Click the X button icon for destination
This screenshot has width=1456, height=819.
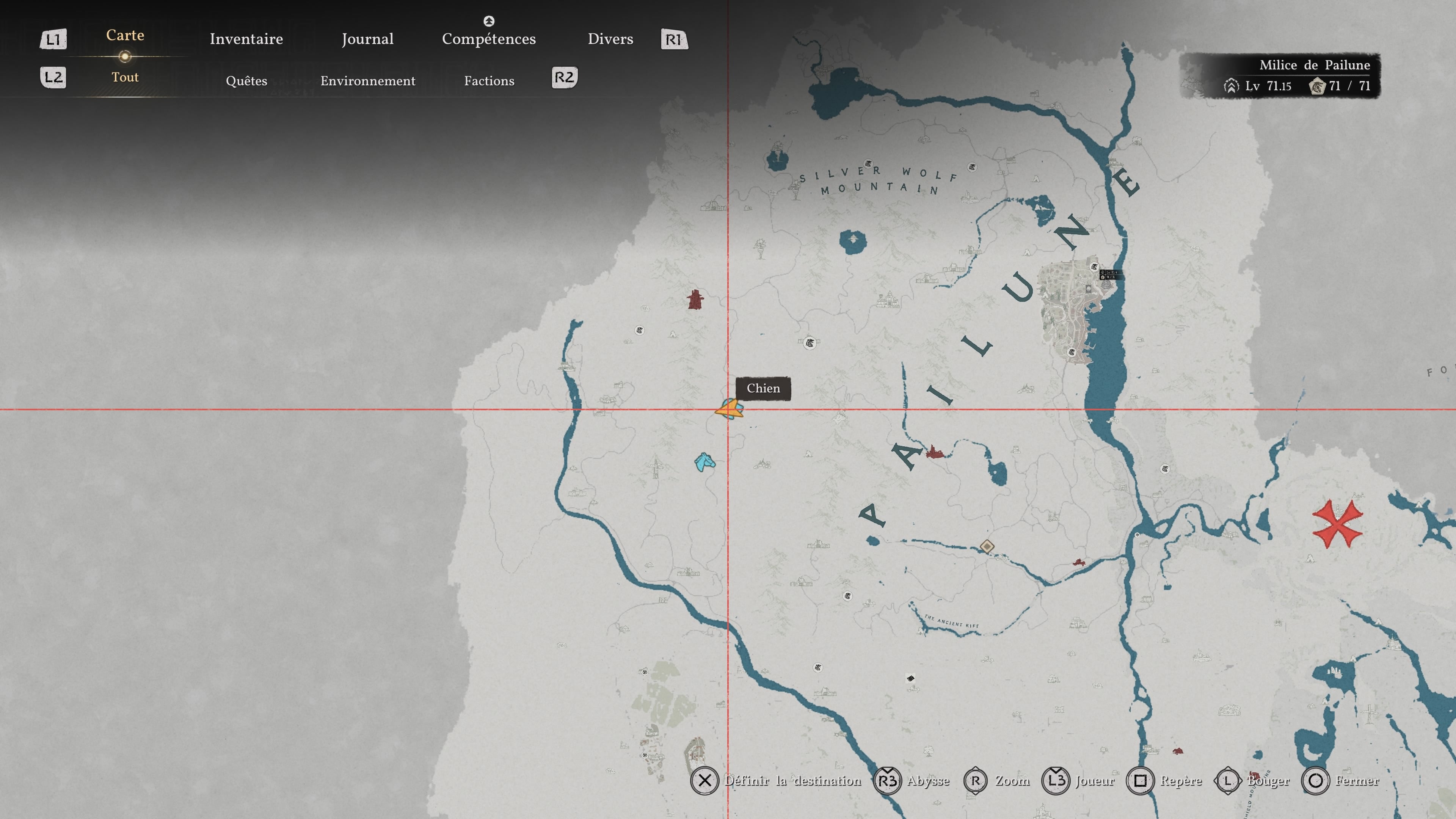point(704,781)
